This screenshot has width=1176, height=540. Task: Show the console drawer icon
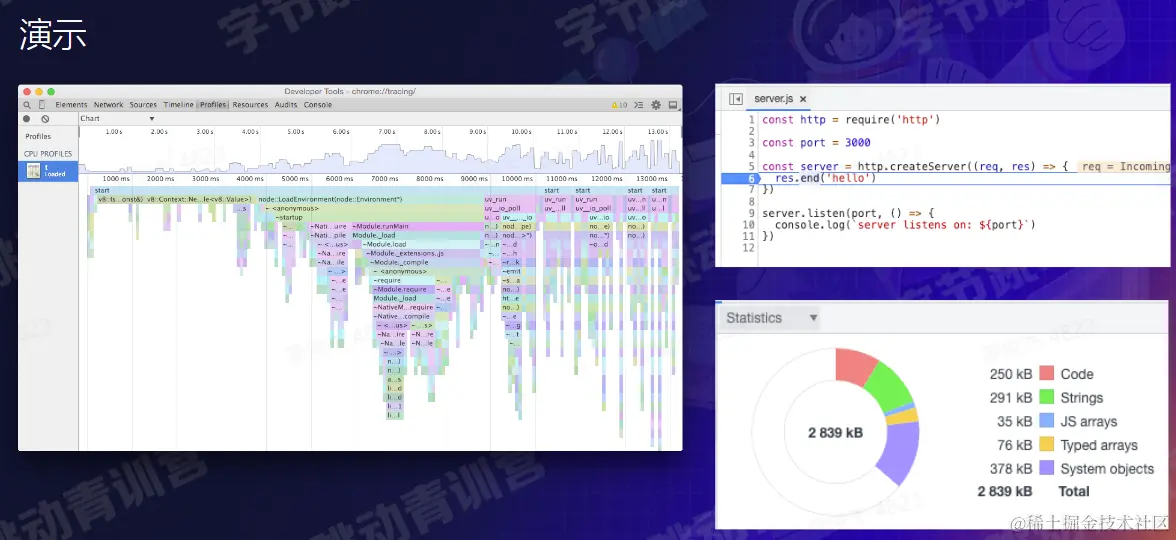point(639,105)
